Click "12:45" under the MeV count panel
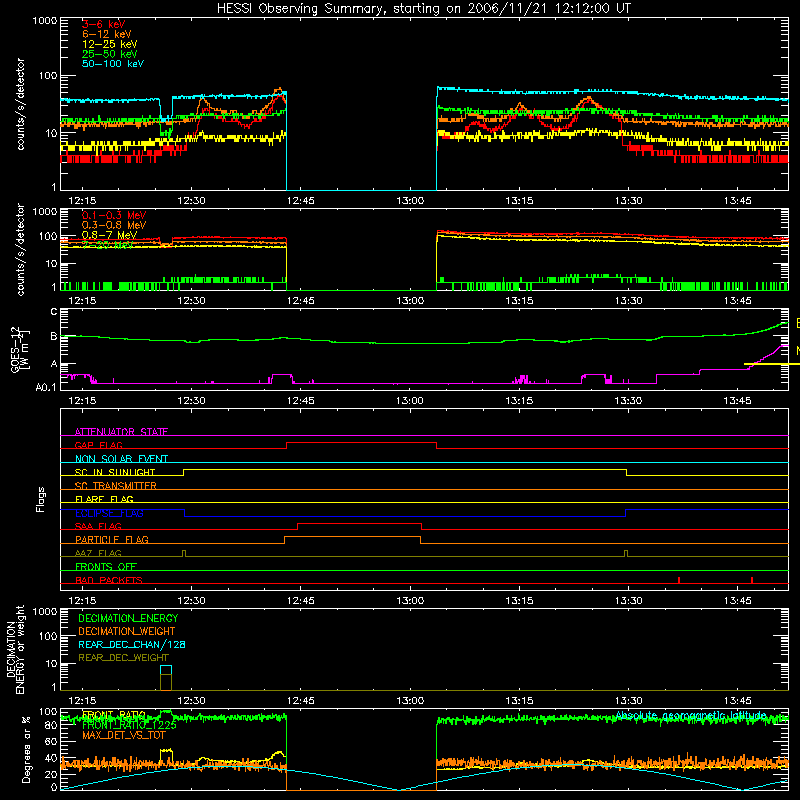Screen dimensions: 800x800 (x=301, y=301)
